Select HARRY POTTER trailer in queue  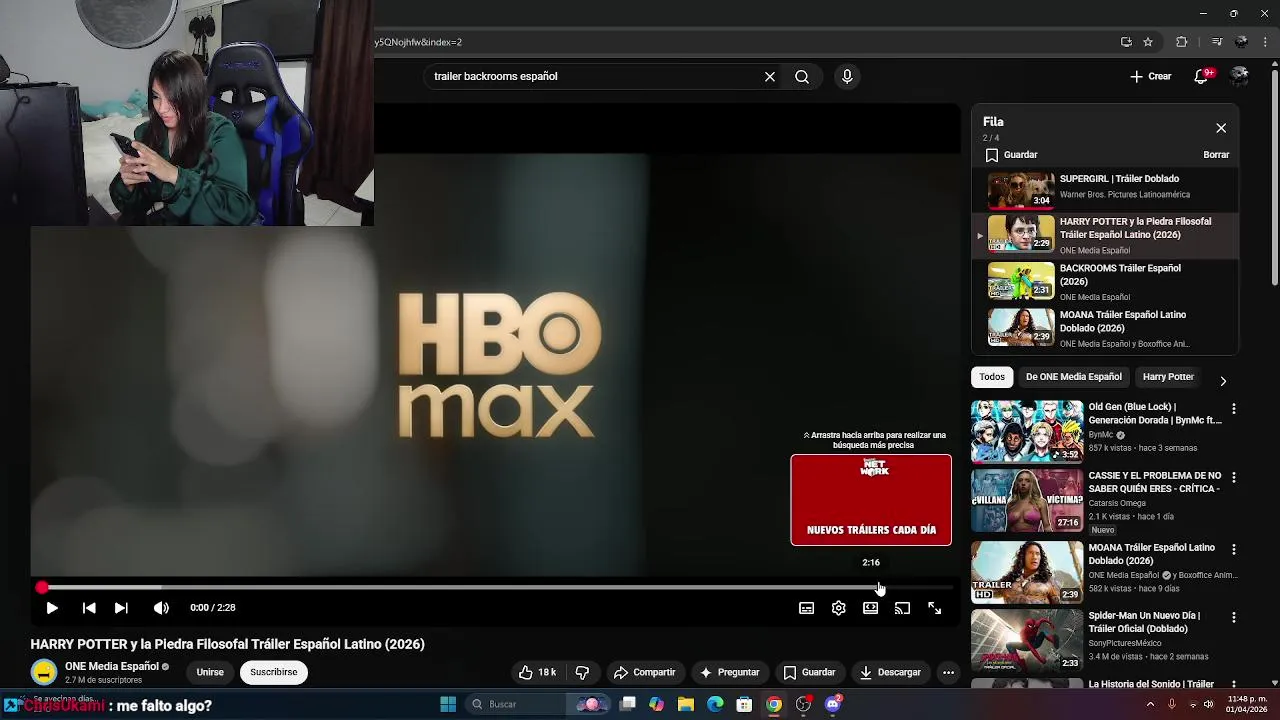1105,235
